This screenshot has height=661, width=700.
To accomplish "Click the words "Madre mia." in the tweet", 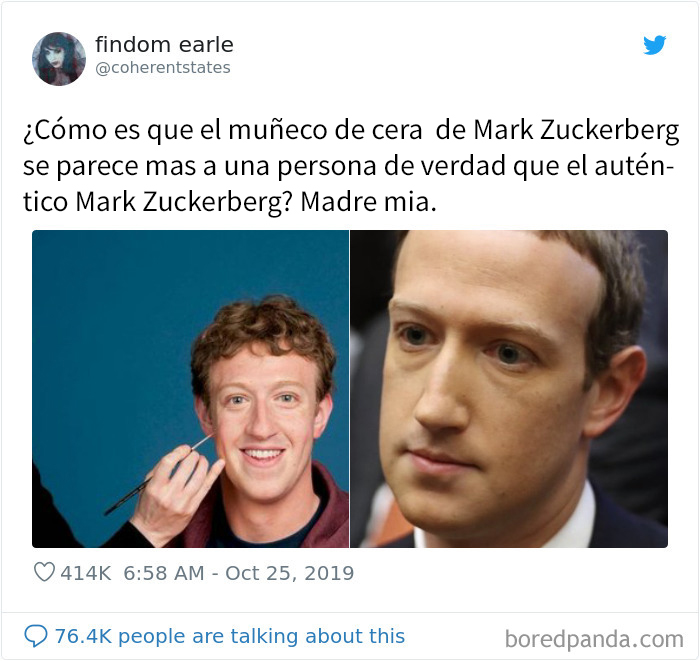I will (368, 202).
